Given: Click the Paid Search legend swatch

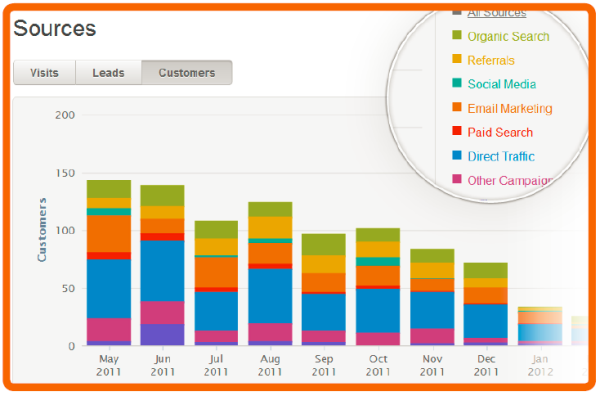Looking at the screenshot, I should tap(457, 131).
